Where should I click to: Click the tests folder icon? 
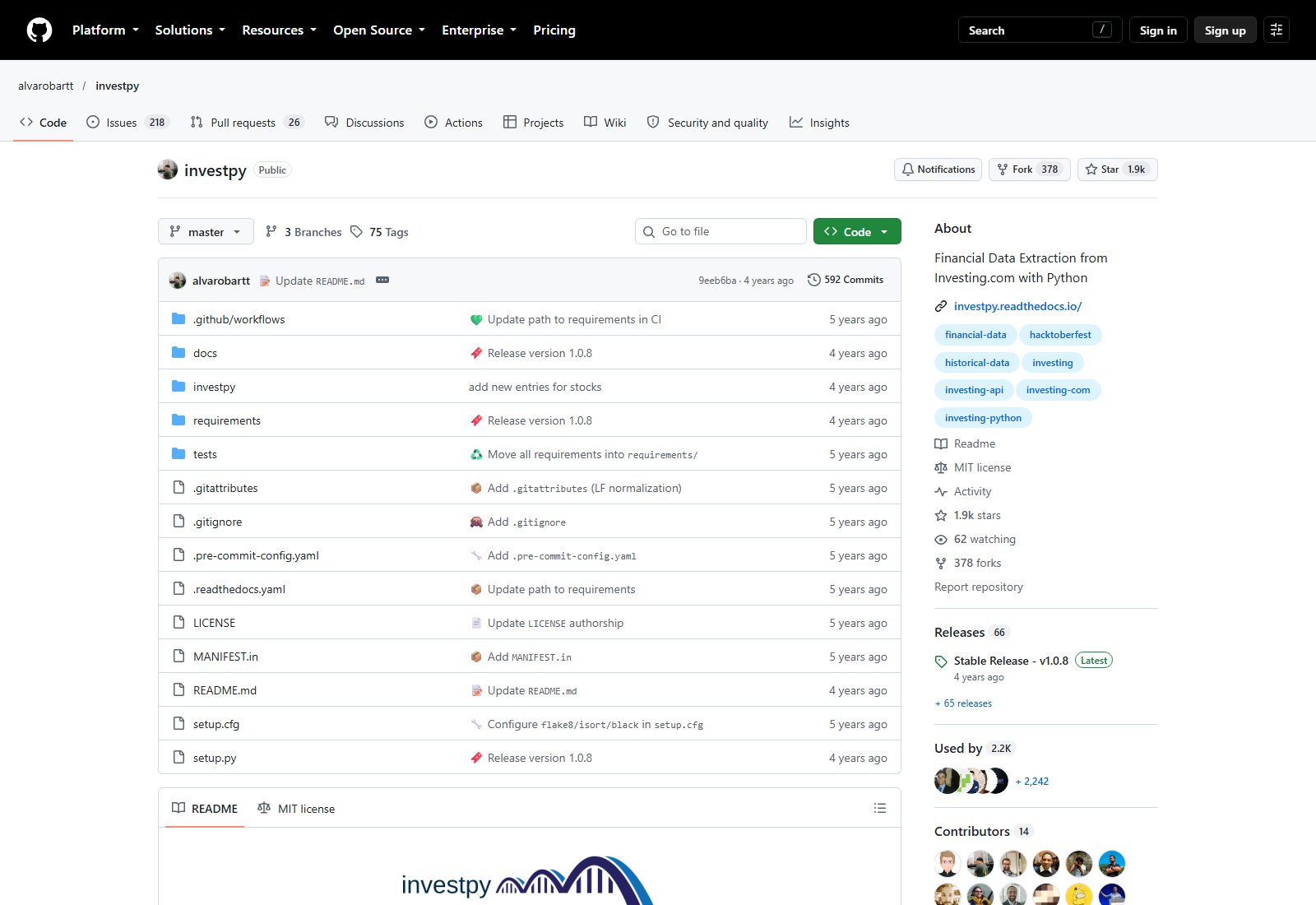(178, 454)
